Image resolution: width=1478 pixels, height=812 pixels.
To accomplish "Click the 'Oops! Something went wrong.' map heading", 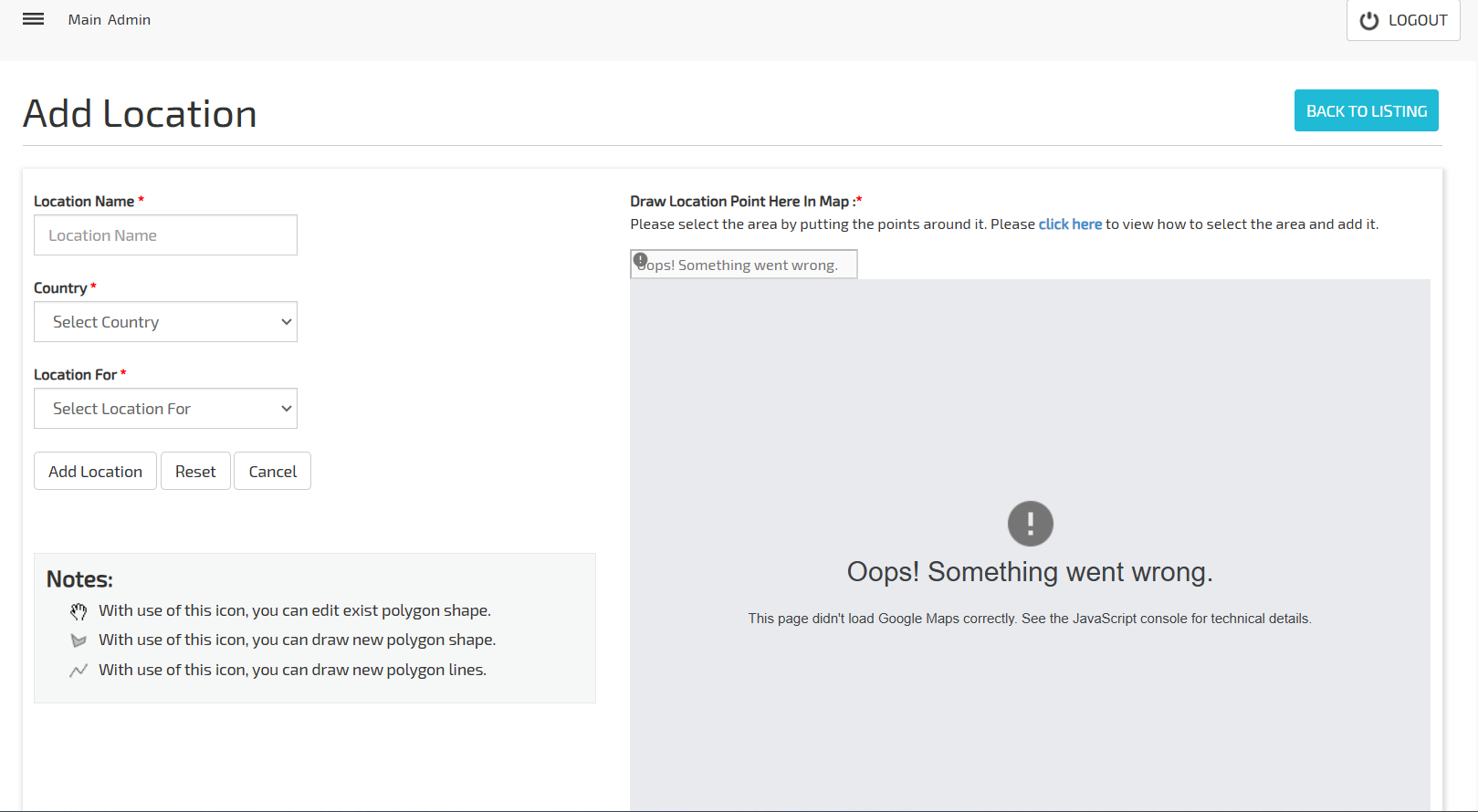I will [1030, 572].
